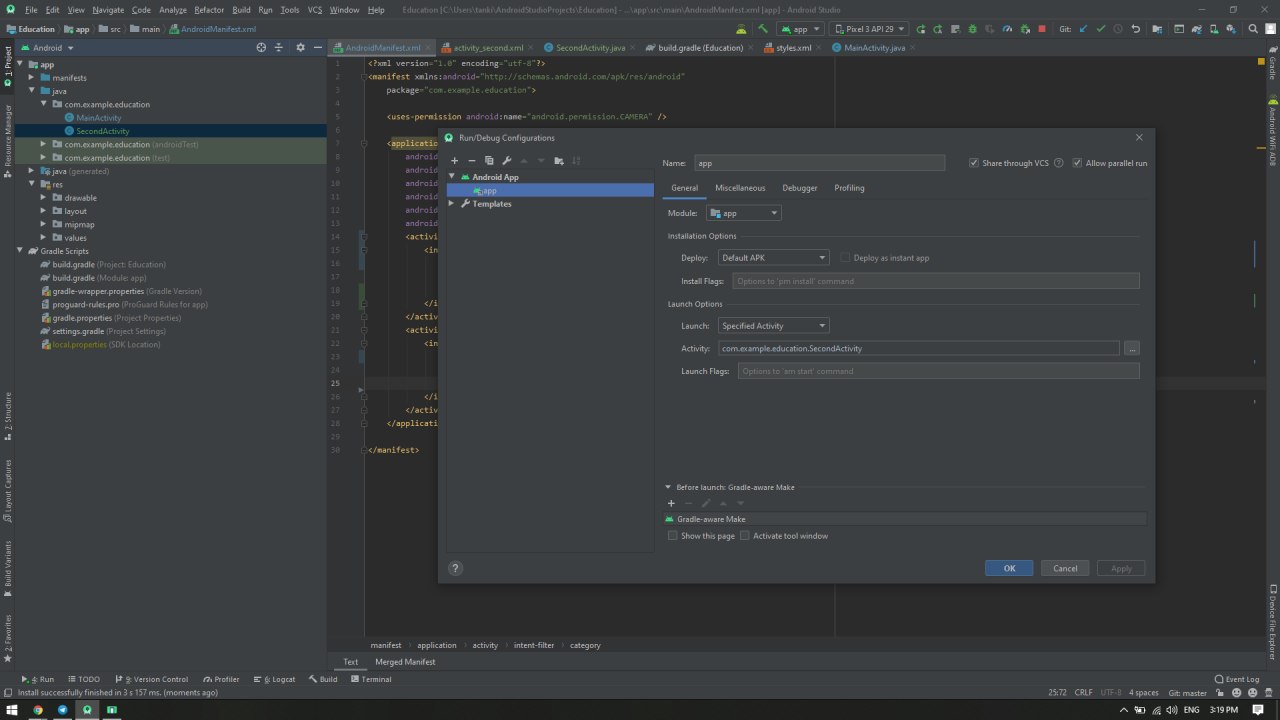
Task: Click the Chrome icon in Windows taskbar
Action: click(38, 710)
